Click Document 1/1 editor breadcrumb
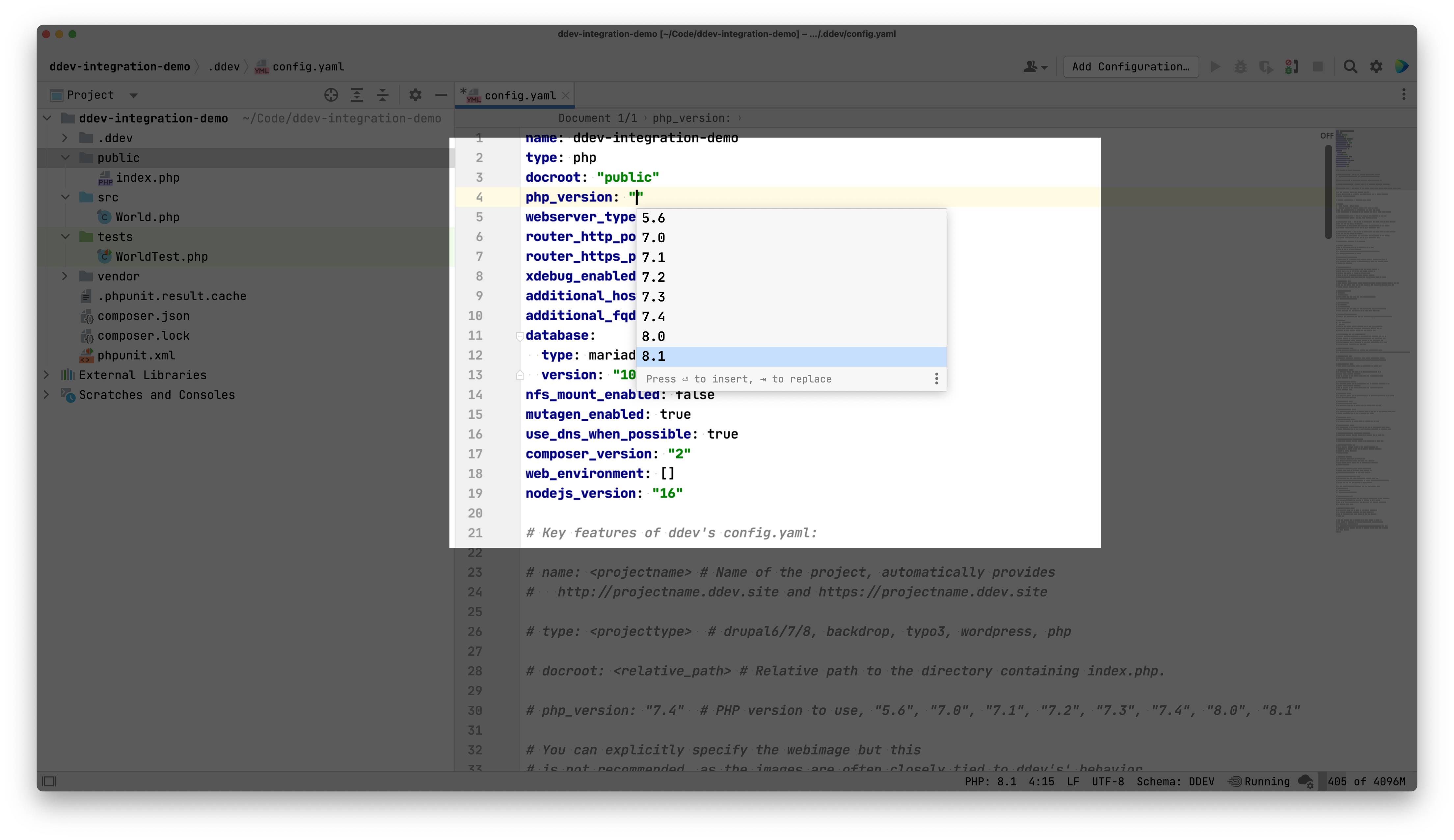Viewport: 1454px width, 840px height. 598,118
